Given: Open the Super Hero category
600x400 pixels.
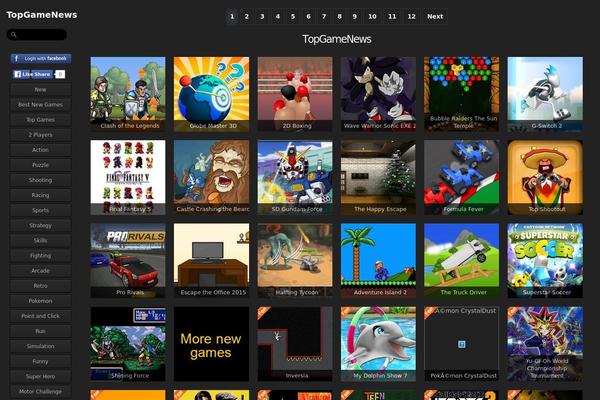Looking at the screenshot, I should click(40, 377).
